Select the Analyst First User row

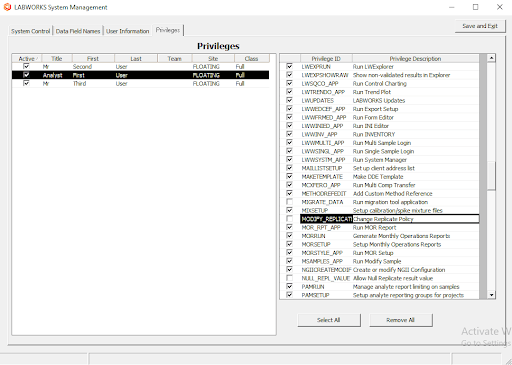pos(140,75)
